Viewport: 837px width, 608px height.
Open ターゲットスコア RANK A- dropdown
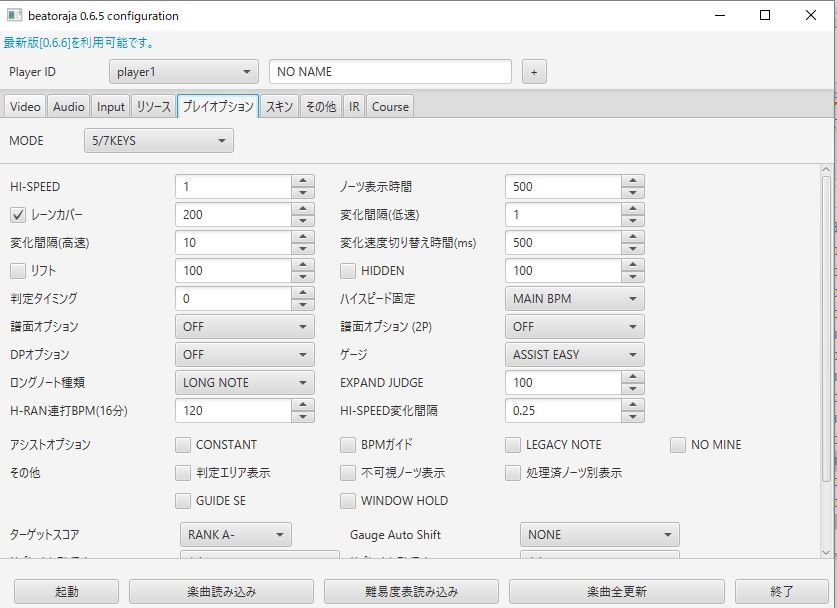[236, 534]
